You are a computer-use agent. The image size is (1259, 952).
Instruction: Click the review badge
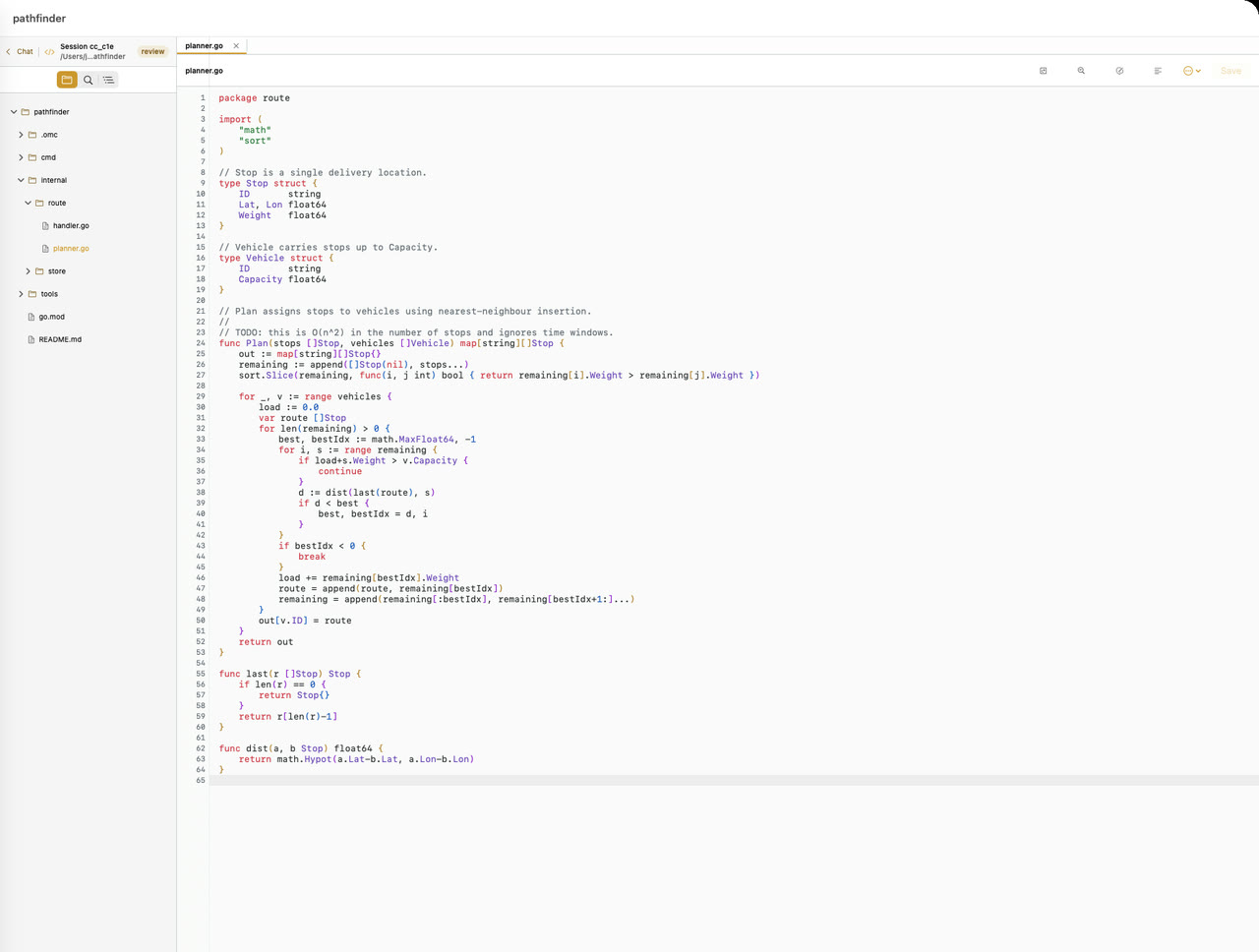152,51
